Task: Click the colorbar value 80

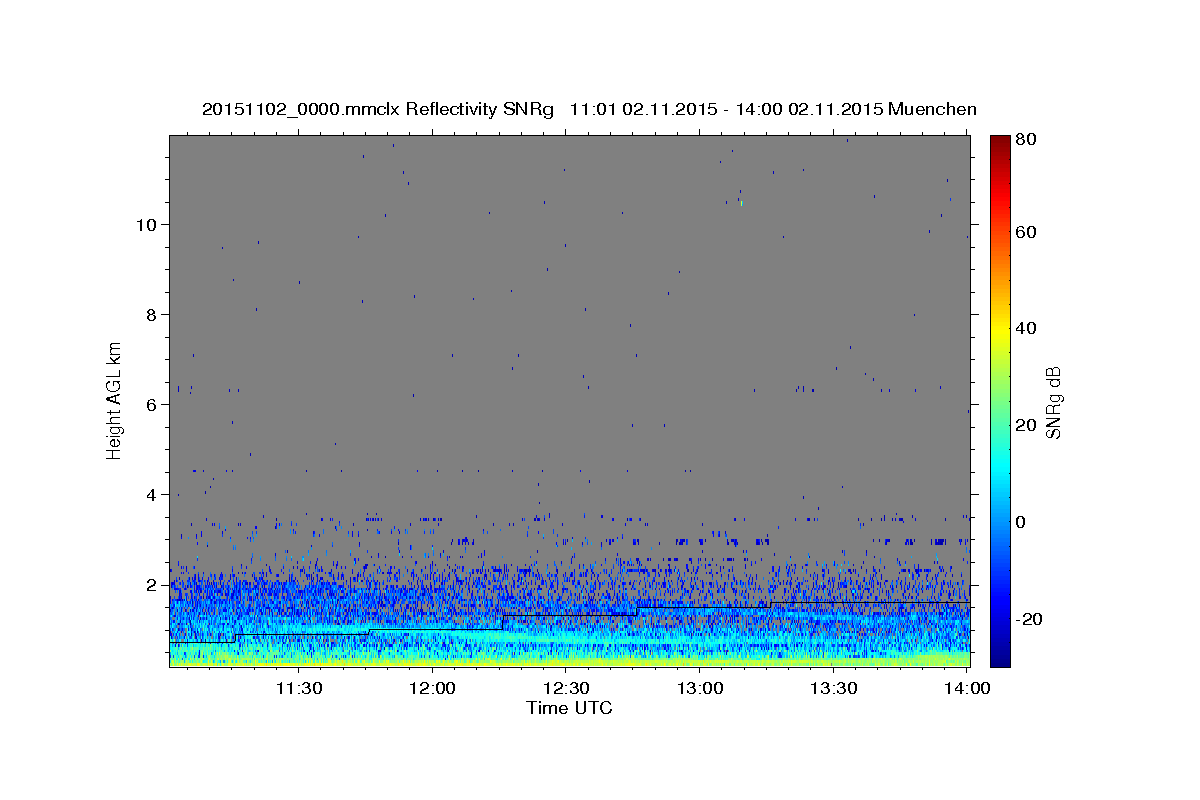Action: pyautogui.click(x=1025, y=140)
